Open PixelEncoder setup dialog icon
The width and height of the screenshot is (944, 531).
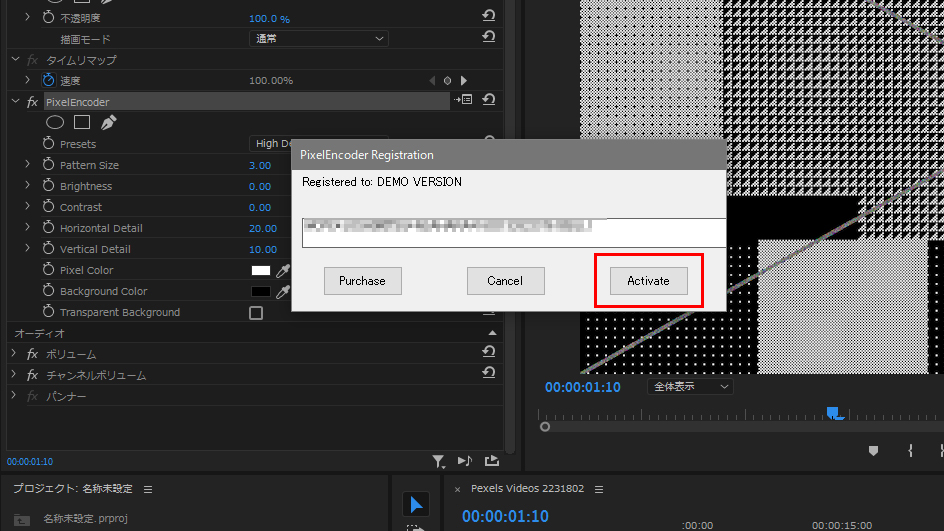[464, 100]
